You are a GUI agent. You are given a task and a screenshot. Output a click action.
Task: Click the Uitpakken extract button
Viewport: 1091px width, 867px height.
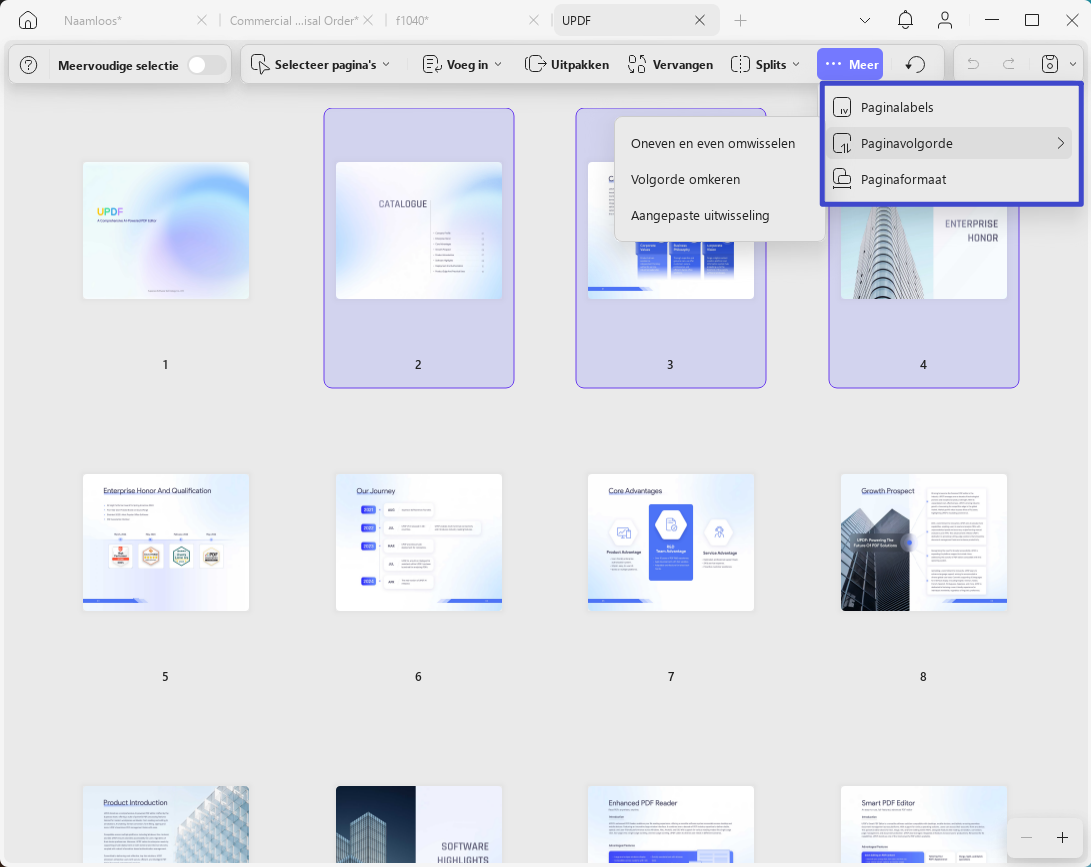[566, 65]
